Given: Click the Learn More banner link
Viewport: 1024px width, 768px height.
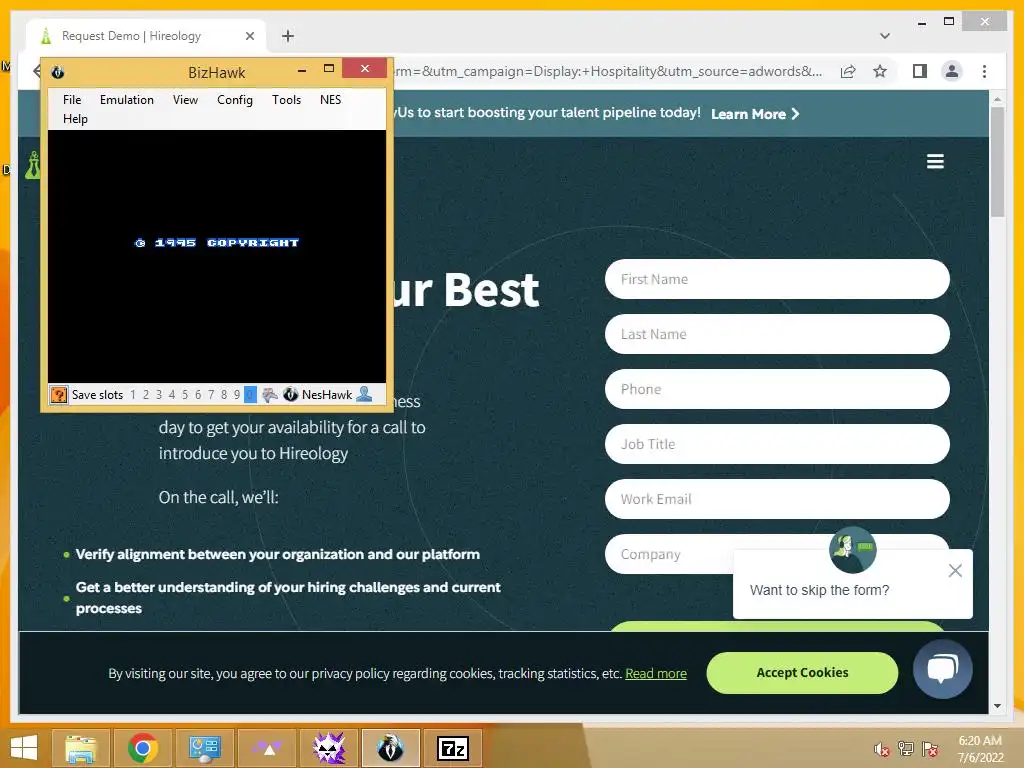Looking at the screenshot, I should click(x=755, y=114).
